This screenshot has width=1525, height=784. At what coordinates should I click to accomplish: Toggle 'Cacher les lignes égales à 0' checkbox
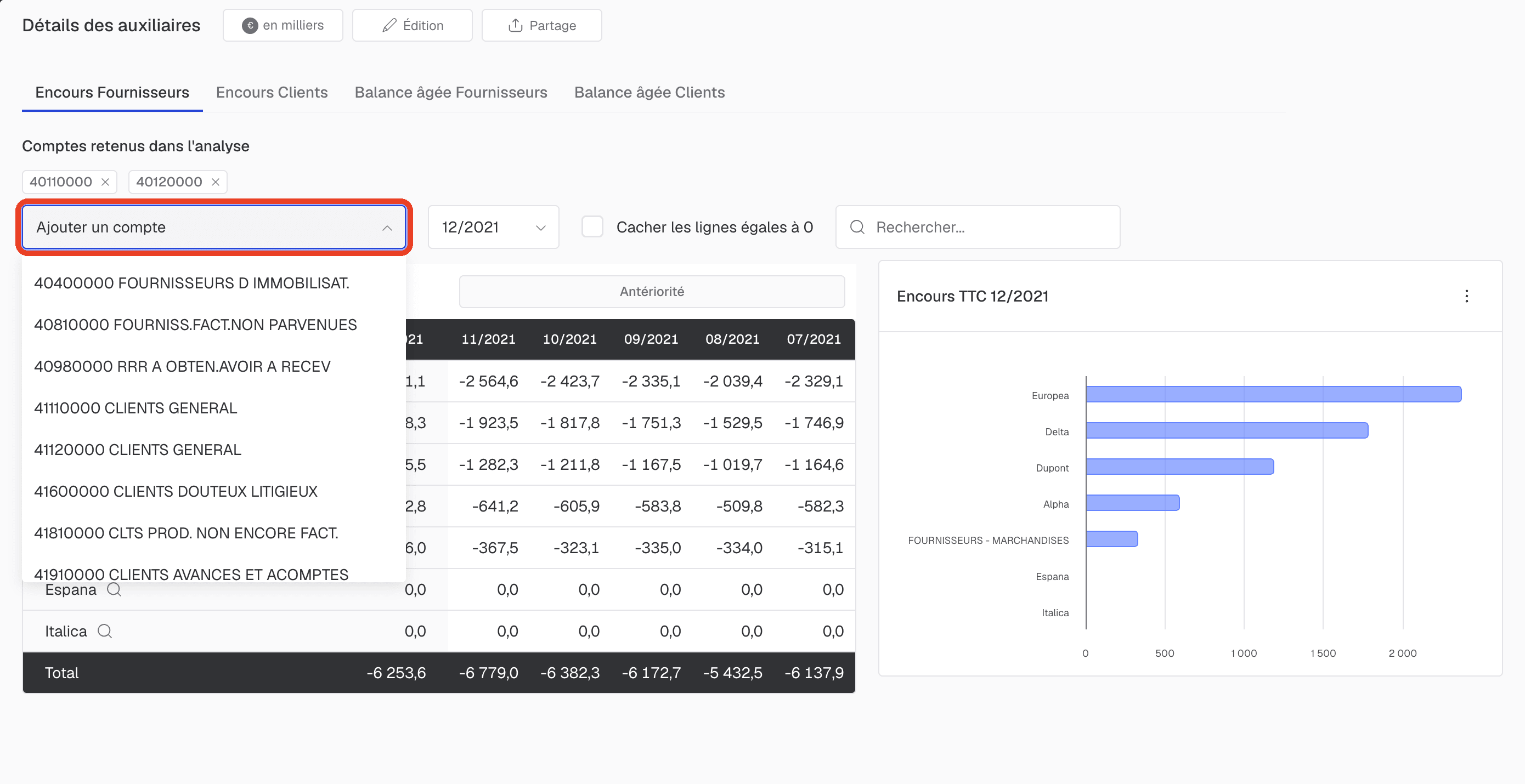(592, 226)
